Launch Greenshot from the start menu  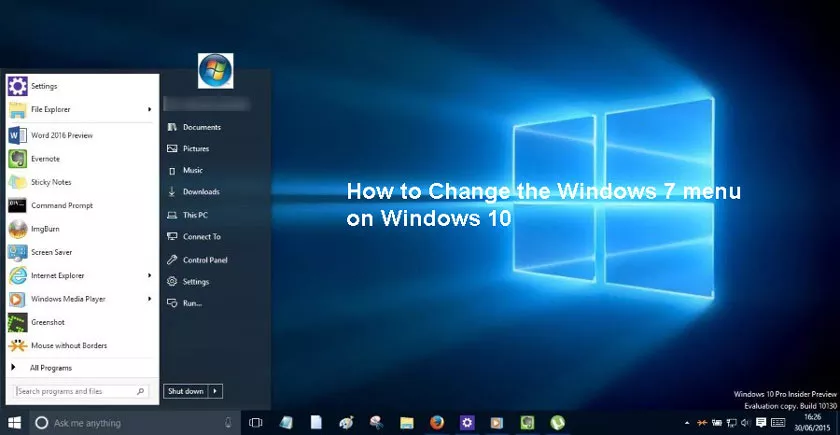(82, 322)
